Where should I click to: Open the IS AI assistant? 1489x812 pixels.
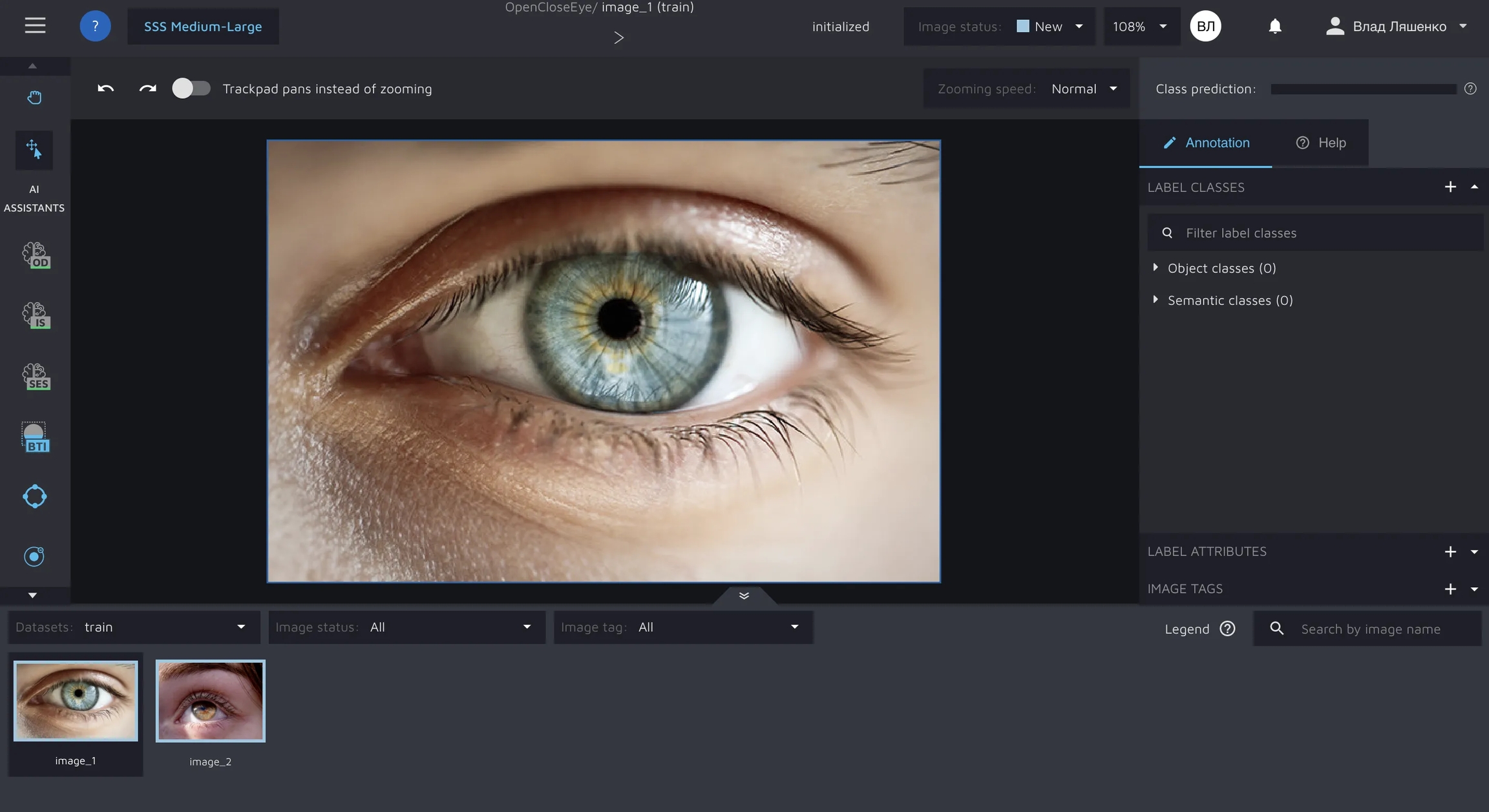[36, 316]
